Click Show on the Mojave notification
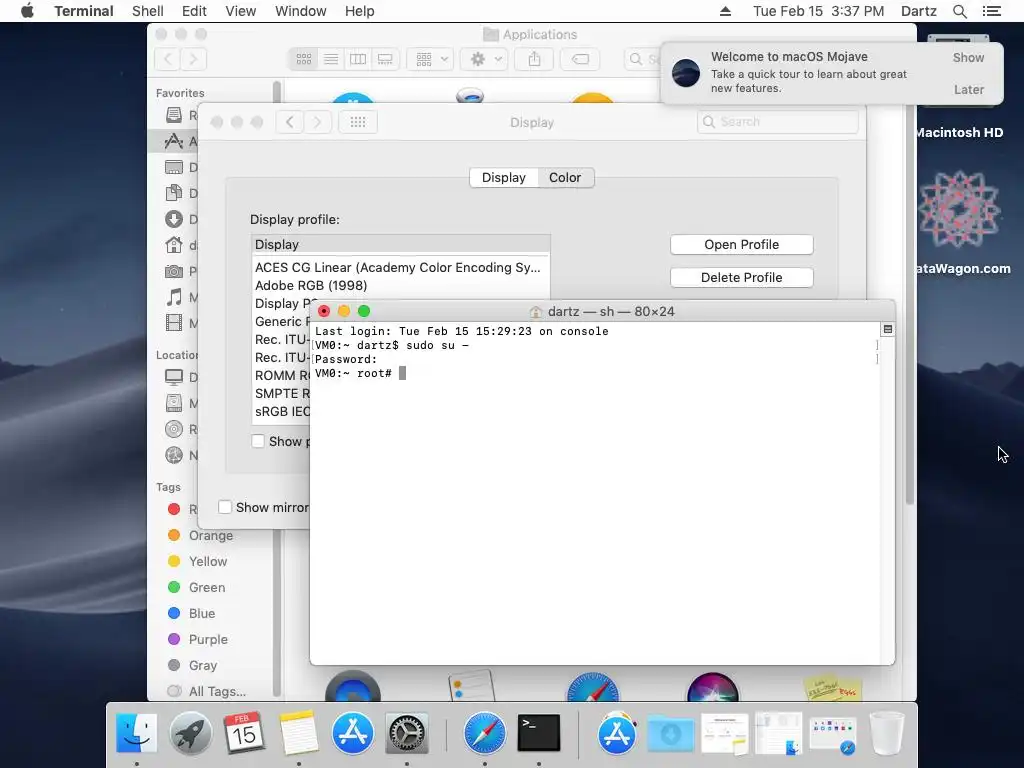The image size is (1024, 768). (x=968, y=57)
